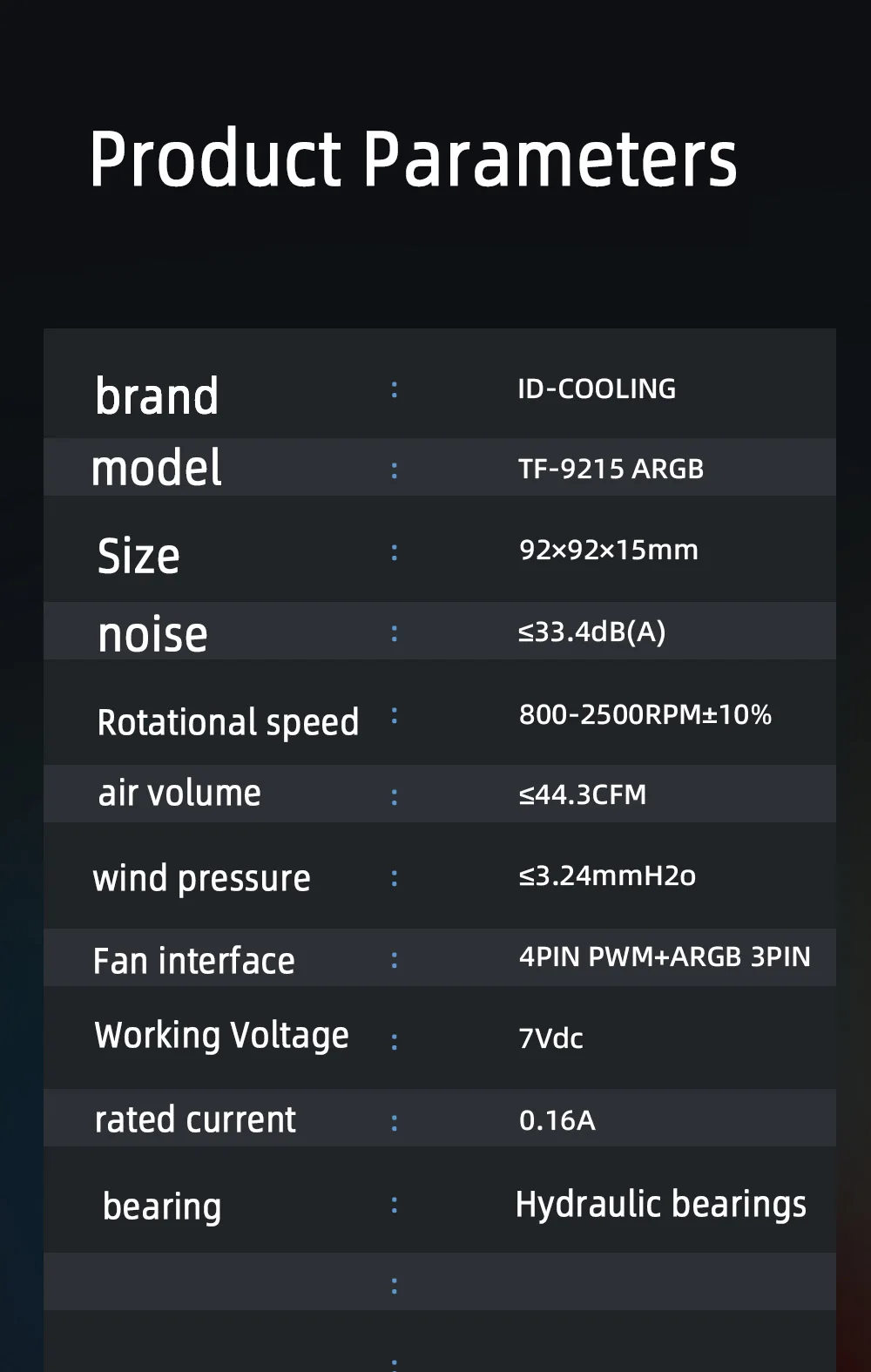Click the ≤3.24mmH2o value
The image size is (871, 1372).
607,875
